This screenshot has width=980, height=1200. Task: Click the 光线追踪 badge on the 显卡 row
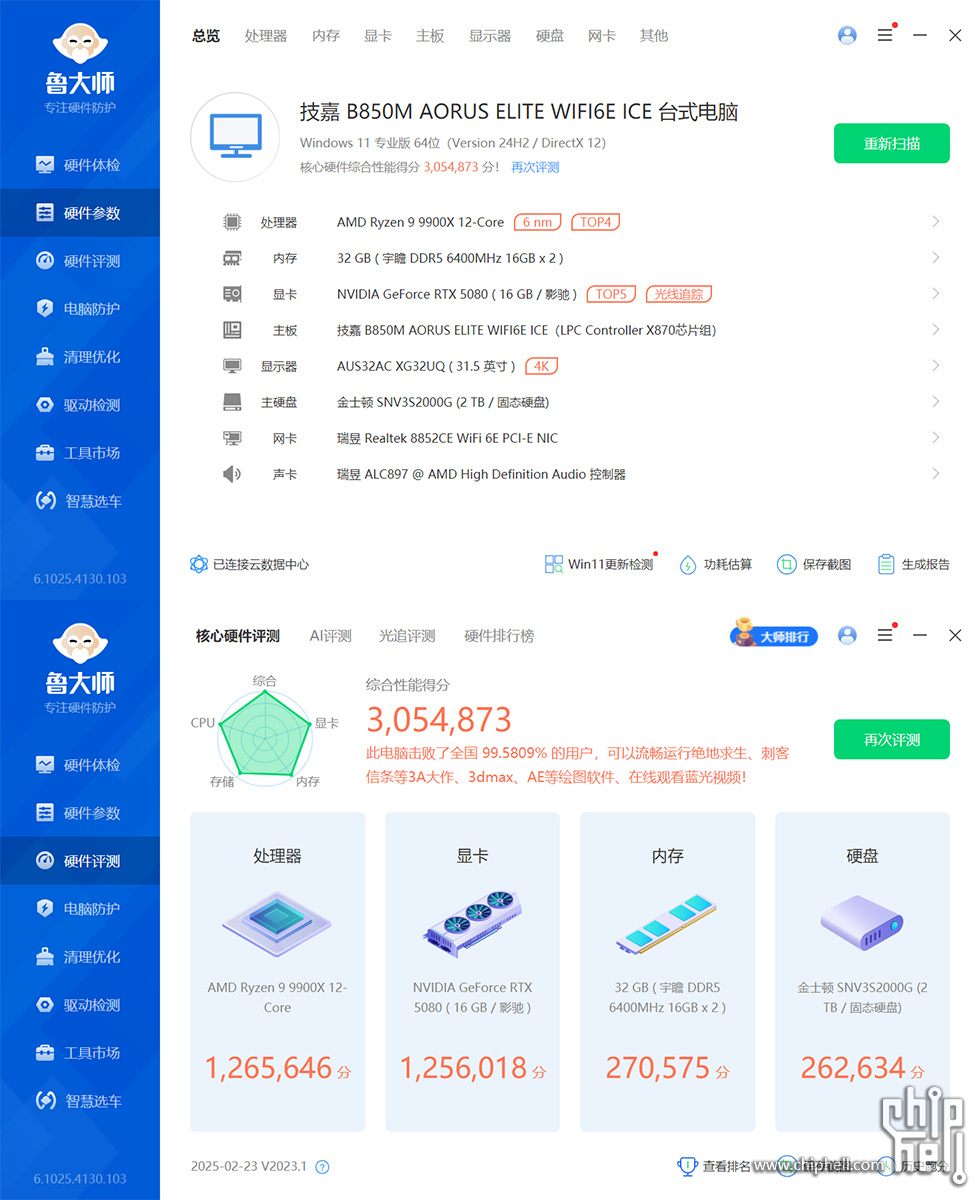tap(679, 294)
